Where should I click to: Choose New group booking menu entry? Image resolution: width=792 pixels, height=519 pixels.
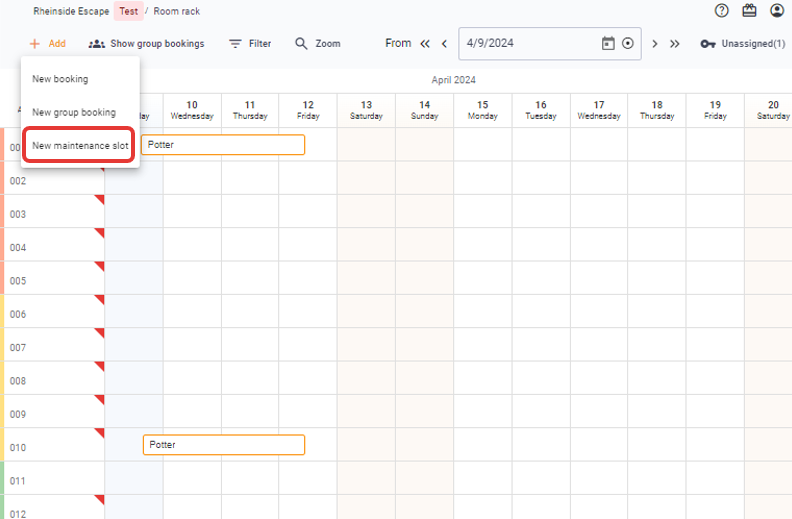[x=74, y=112]
